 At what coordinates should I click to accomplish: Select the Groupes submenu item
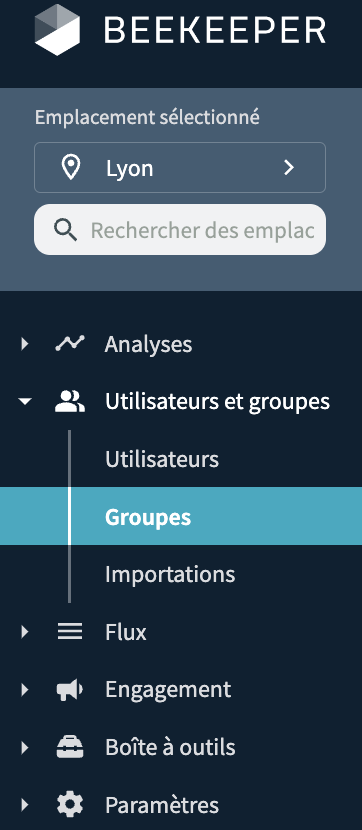181,516
